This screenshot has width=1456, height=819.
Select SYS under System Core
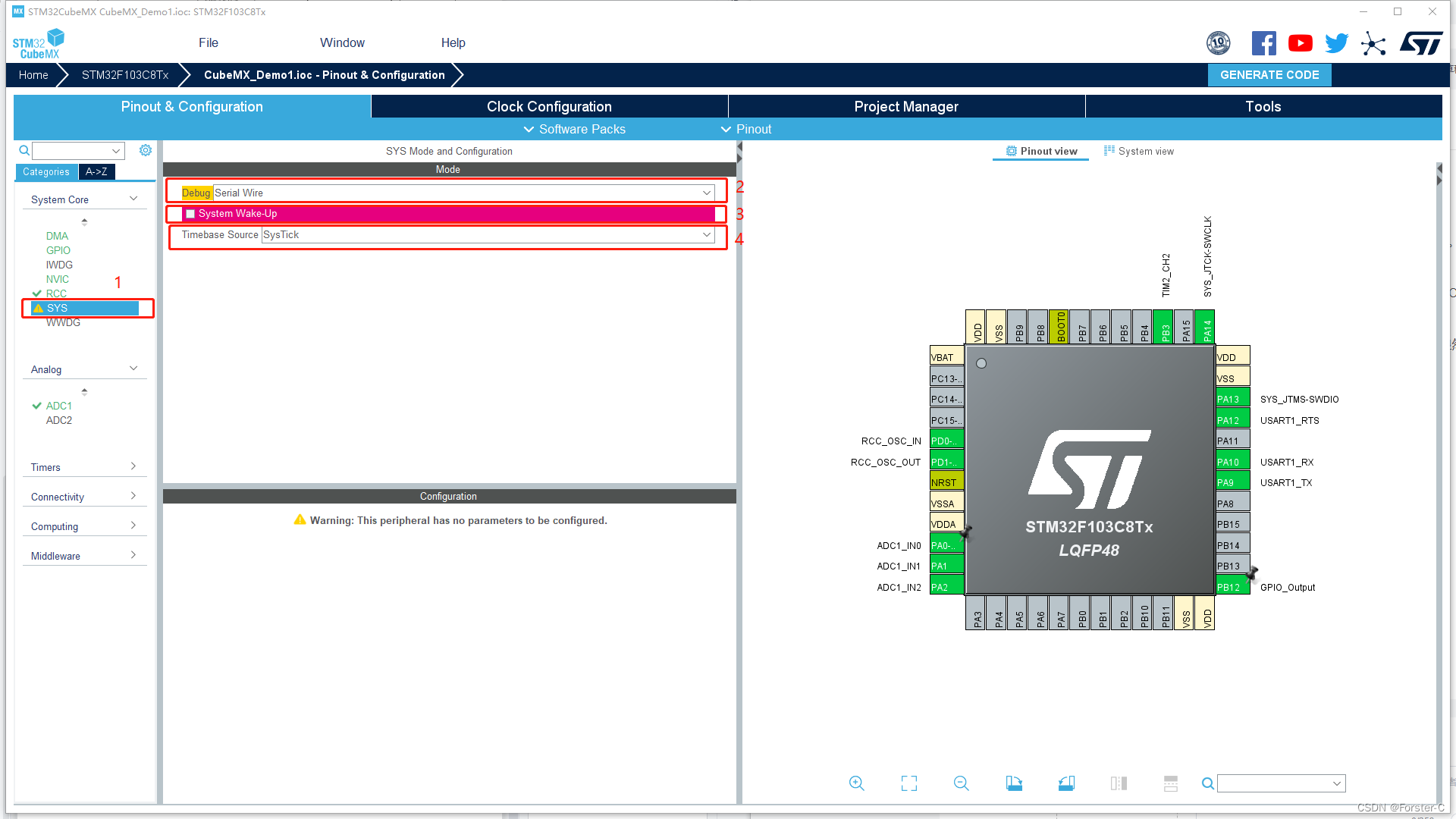pos(57,308)
